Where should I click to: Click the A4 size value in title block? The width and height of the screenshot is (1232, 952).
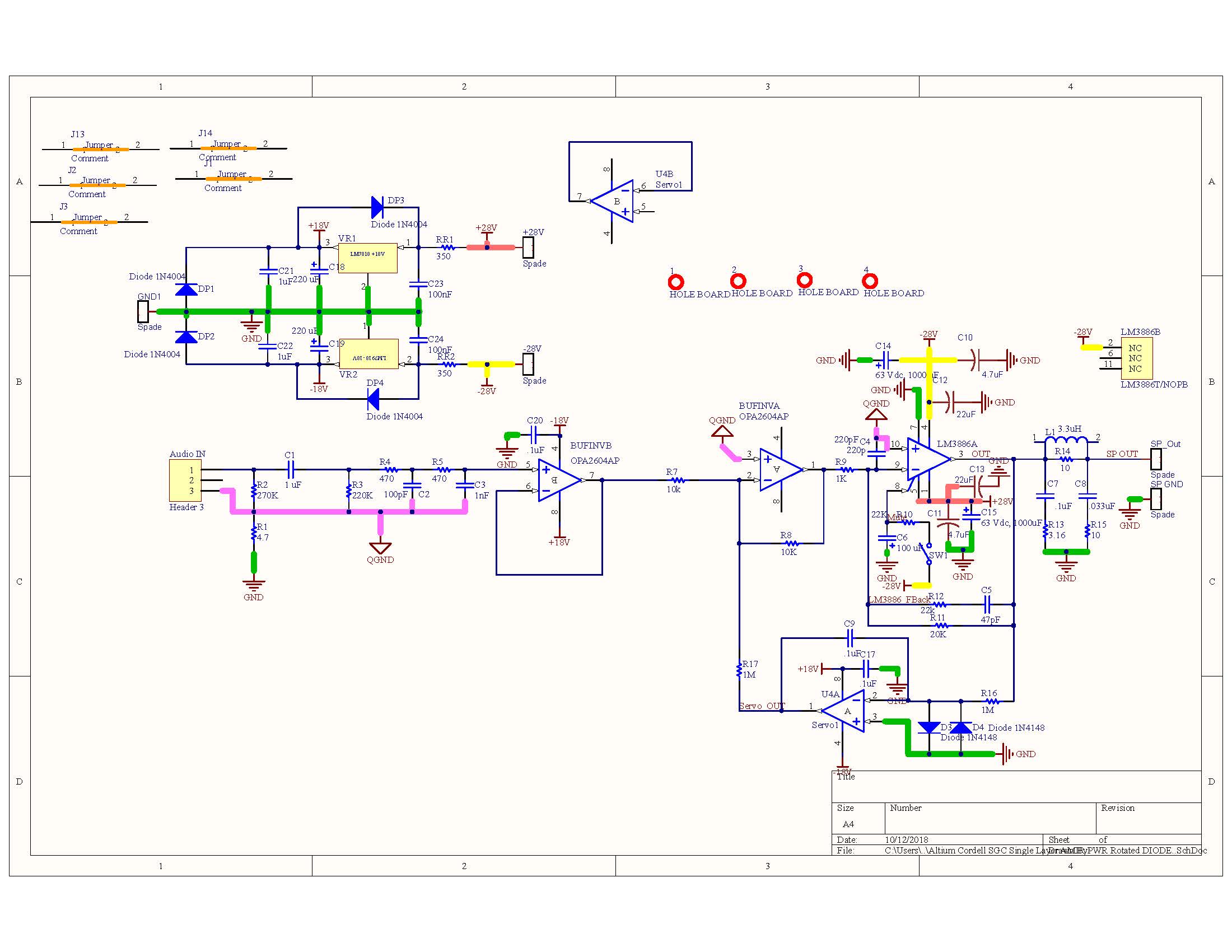(x=848, y=824)
